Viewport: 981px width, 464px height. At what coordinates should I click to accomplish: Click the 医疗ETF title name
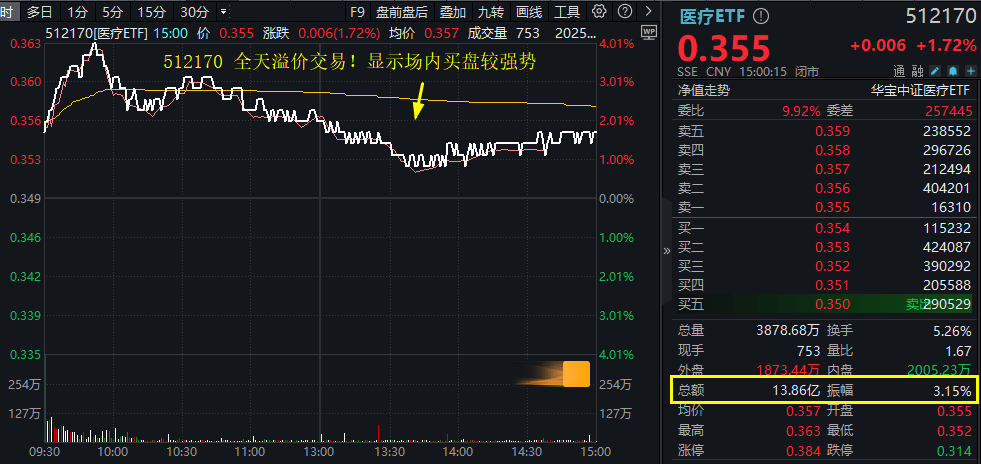pyautogui.click(x=713, y=17)
